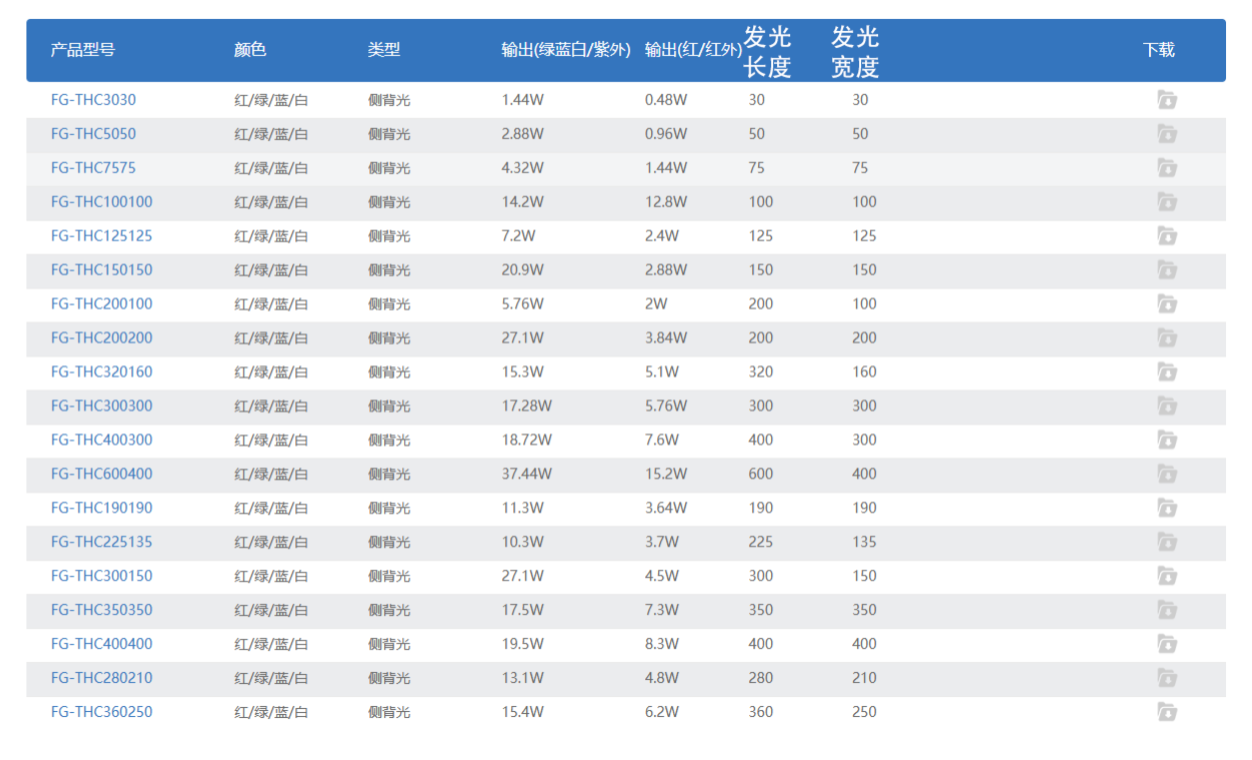Image resolution: width=1252 pixels, height=760 pixels.
Task: Open download icon in FG-THC200100 row
Action: [x=1167, y=304]
